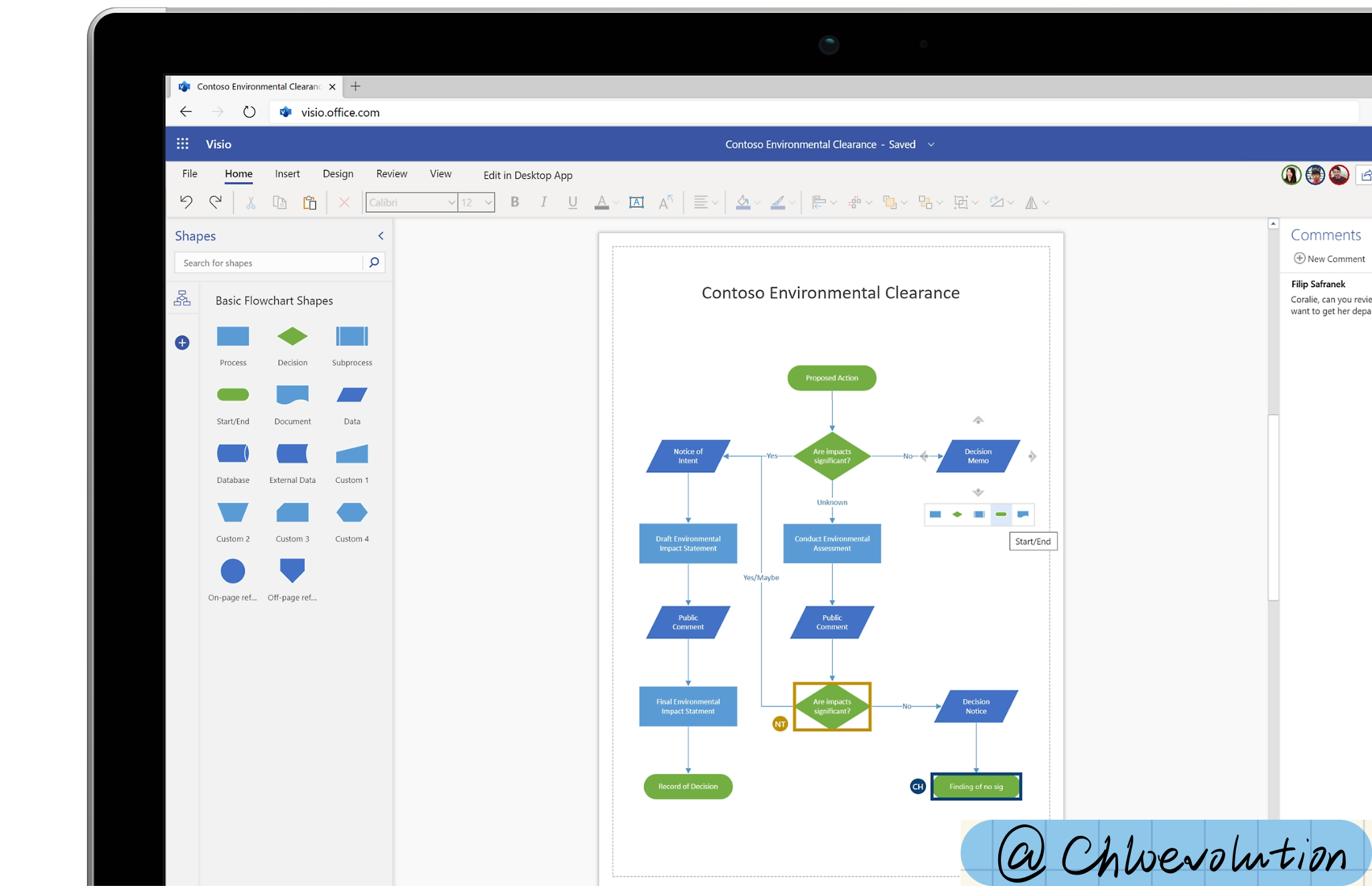Switch to the View tab

(x=441, y=173)
